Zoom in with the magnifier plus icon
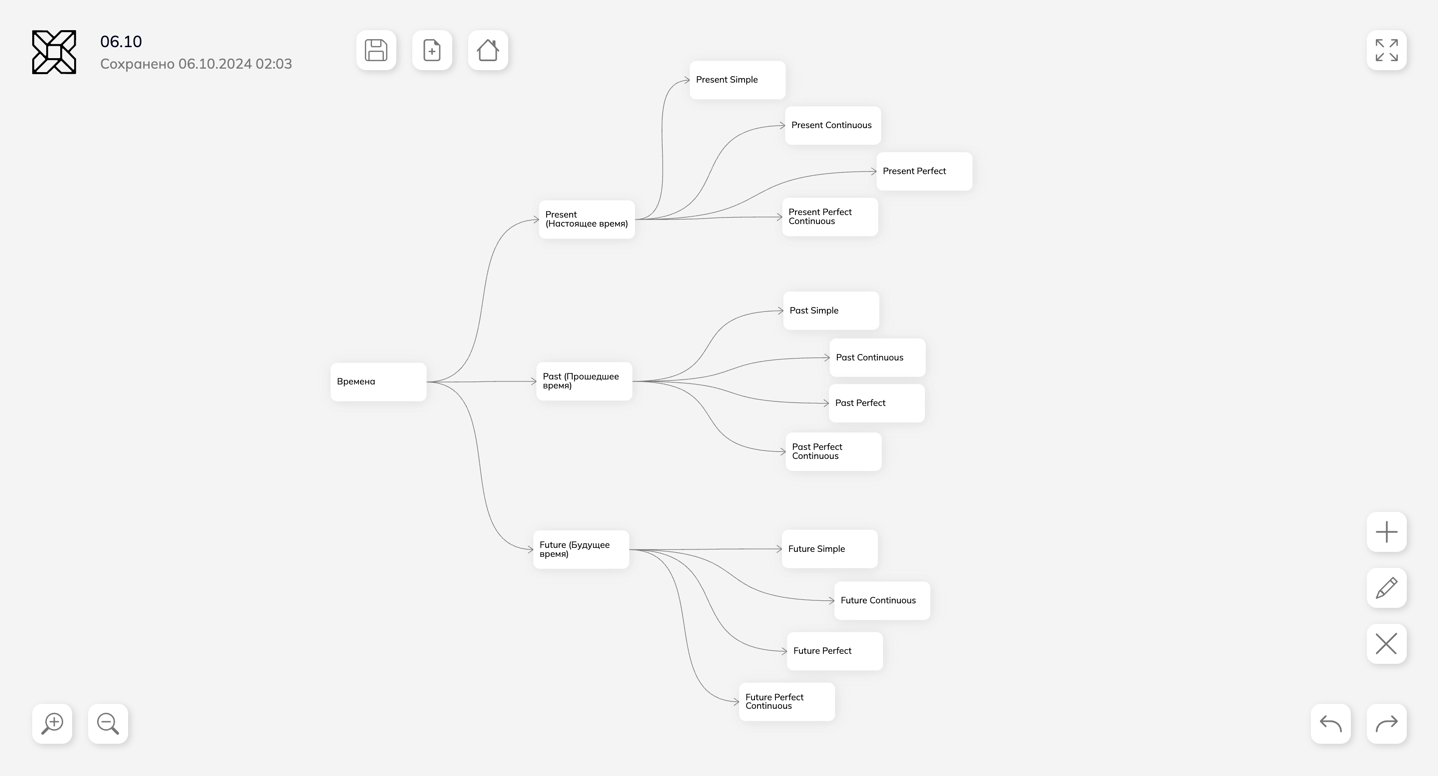The height and width of the screenshot is (776, 1439). [x=52, y=724]
